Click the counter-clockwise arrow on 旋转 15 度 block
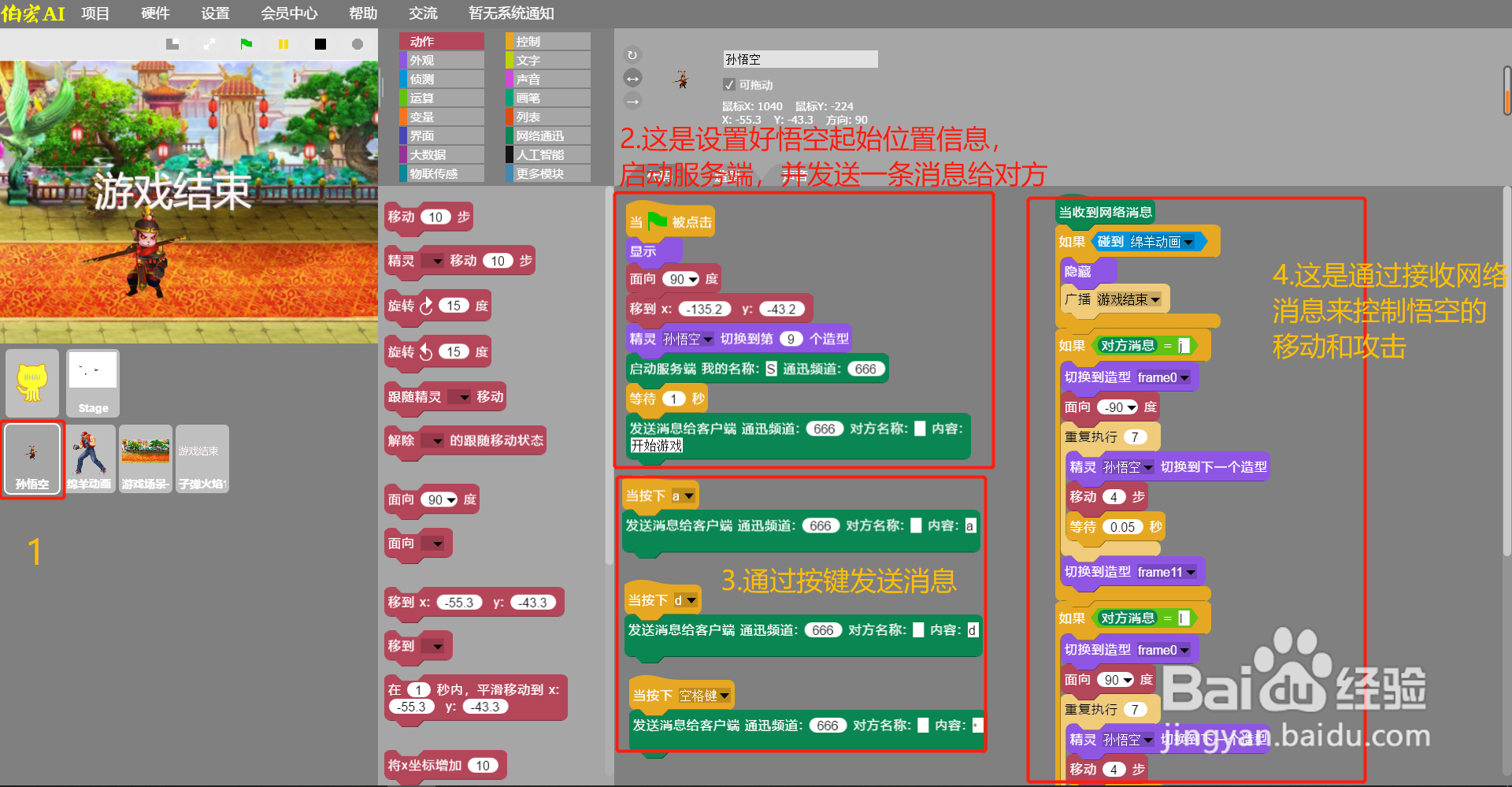Screen dimensions: 1512x787 pyautogui.click(x=426, y=351)
